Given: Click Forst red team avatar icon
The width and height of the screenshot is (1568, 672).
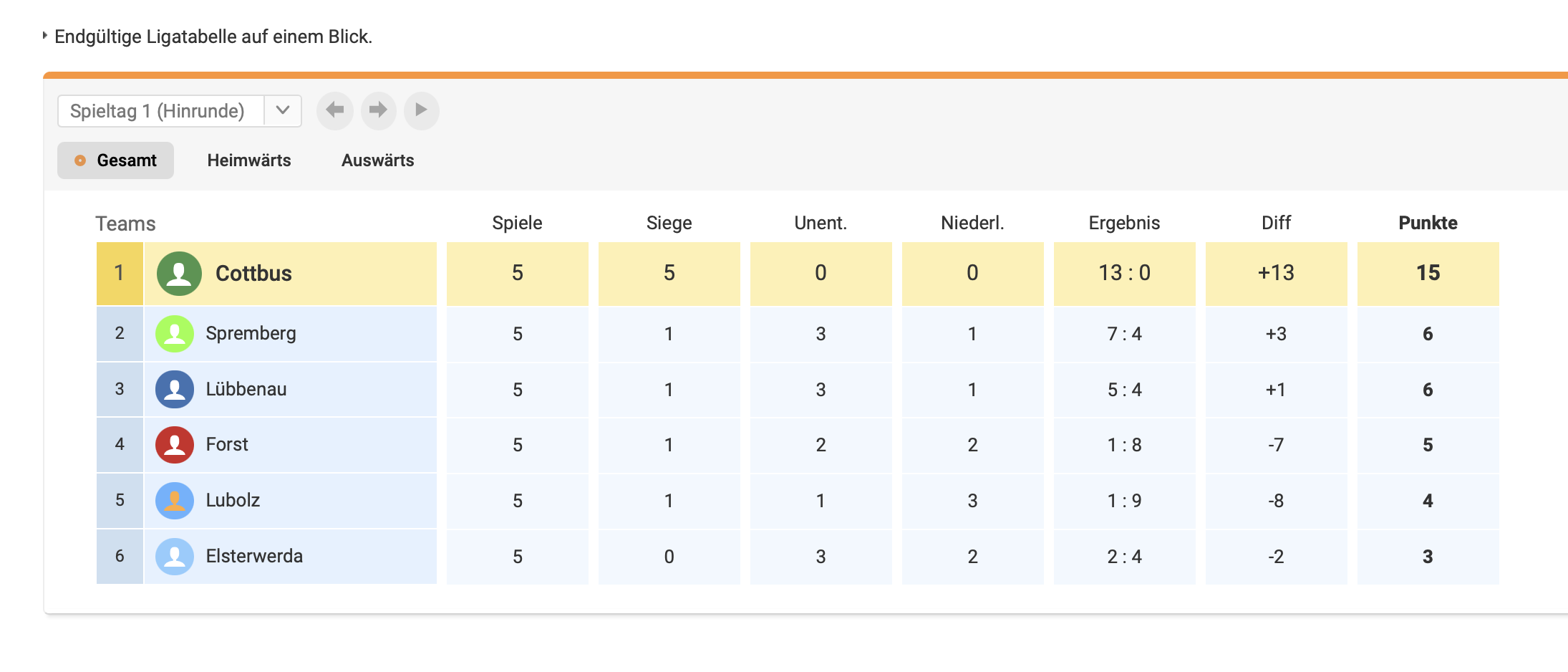Looking at the screenshot, I should (x=175, y=445).
